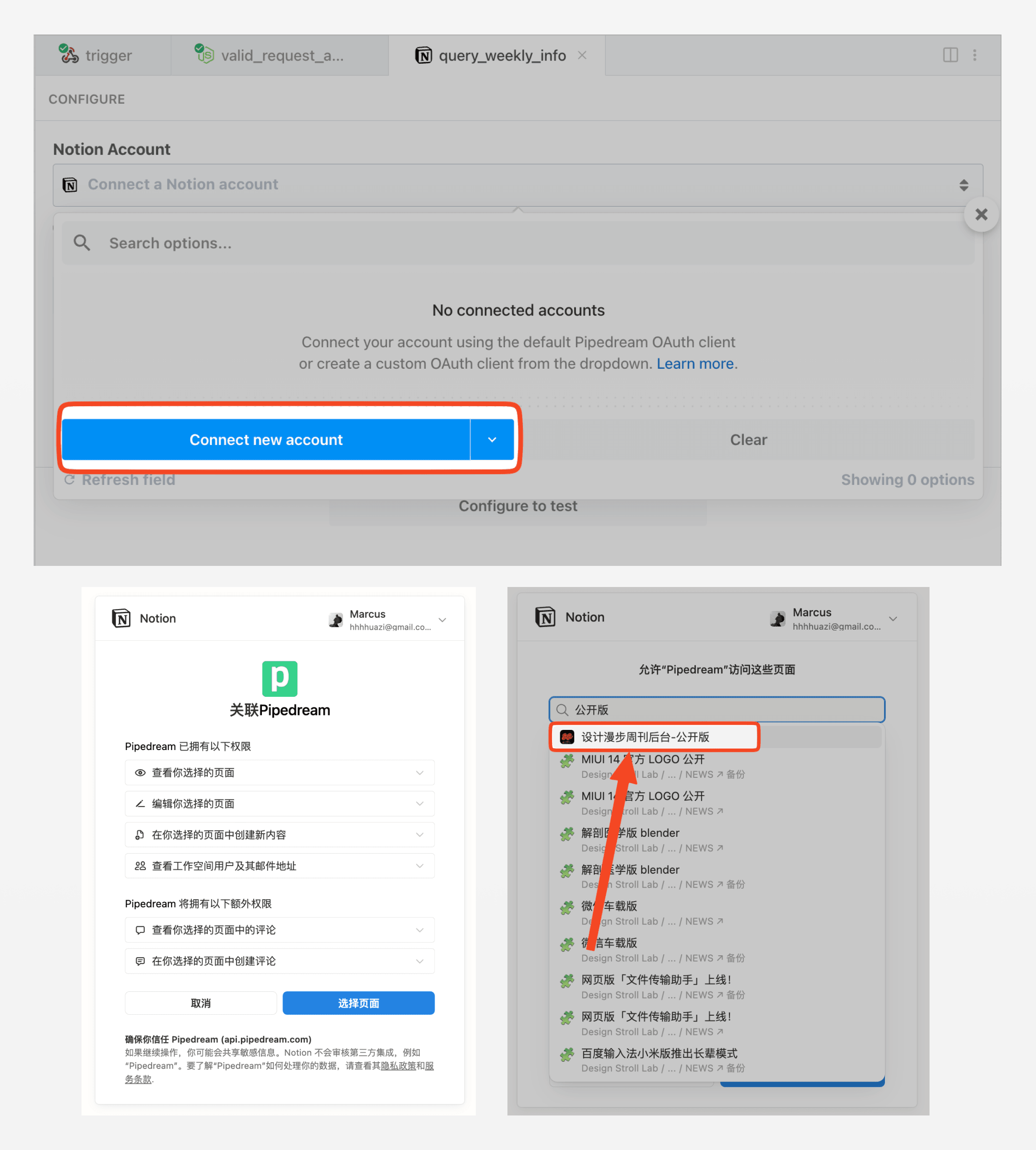Click the round X dismiss button
Image resolution: width=1036 pixels, height=1150 pixels.
pyautogui.click(x=981, y=214)
